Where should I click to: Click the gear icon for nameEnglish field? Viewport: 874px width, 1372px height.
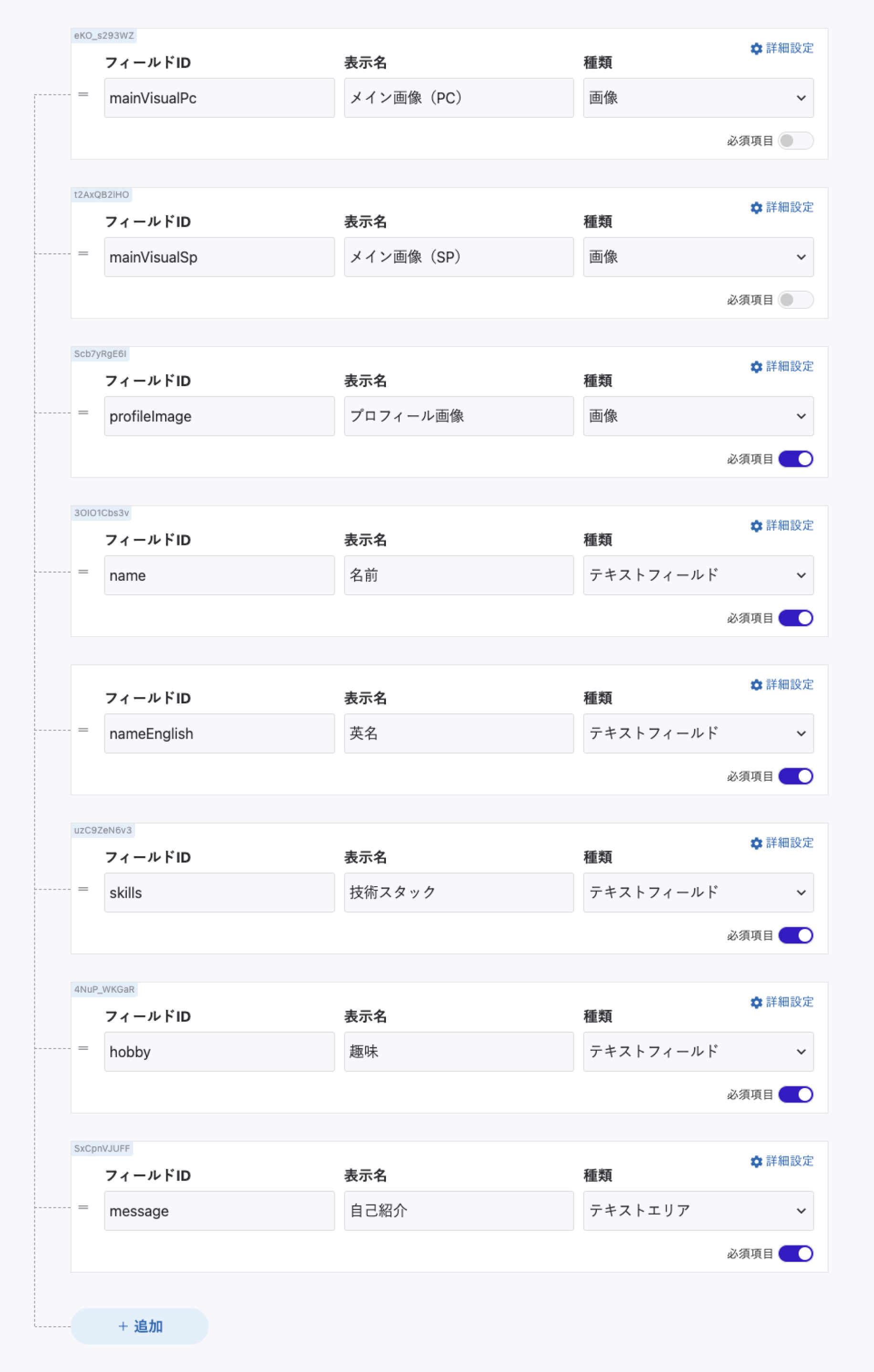click(x=756, y=684)
